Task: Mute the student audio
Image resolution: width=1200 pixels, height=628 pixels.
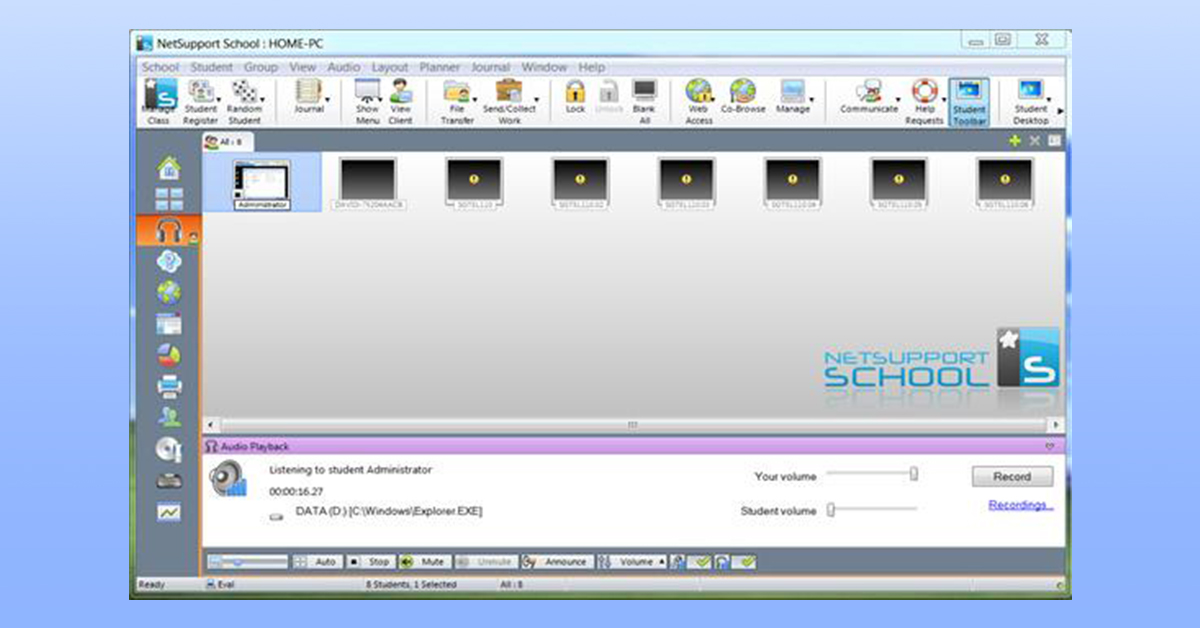Action: click(423, 562)
